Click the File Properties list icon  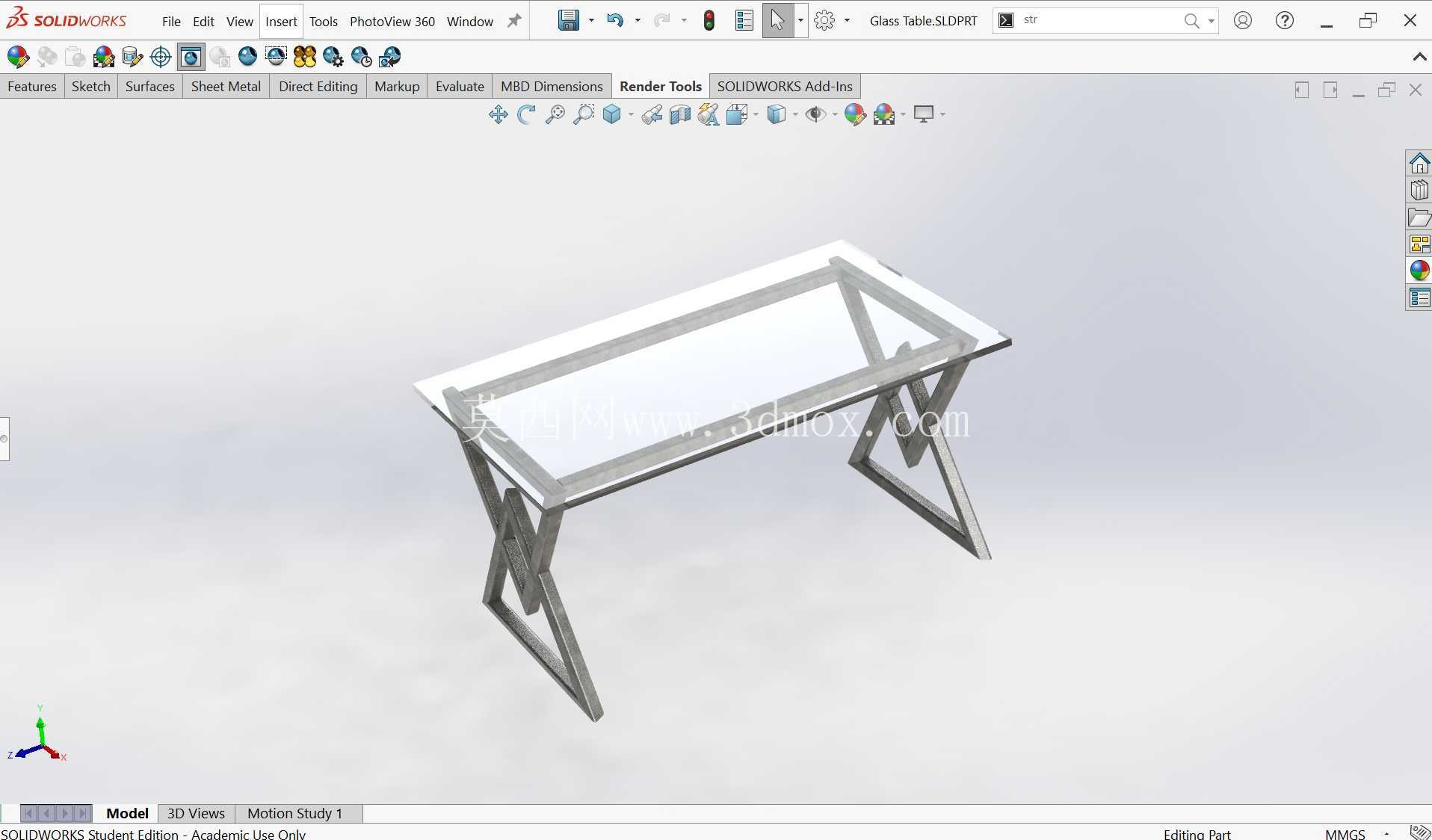[x=744, y=20]
